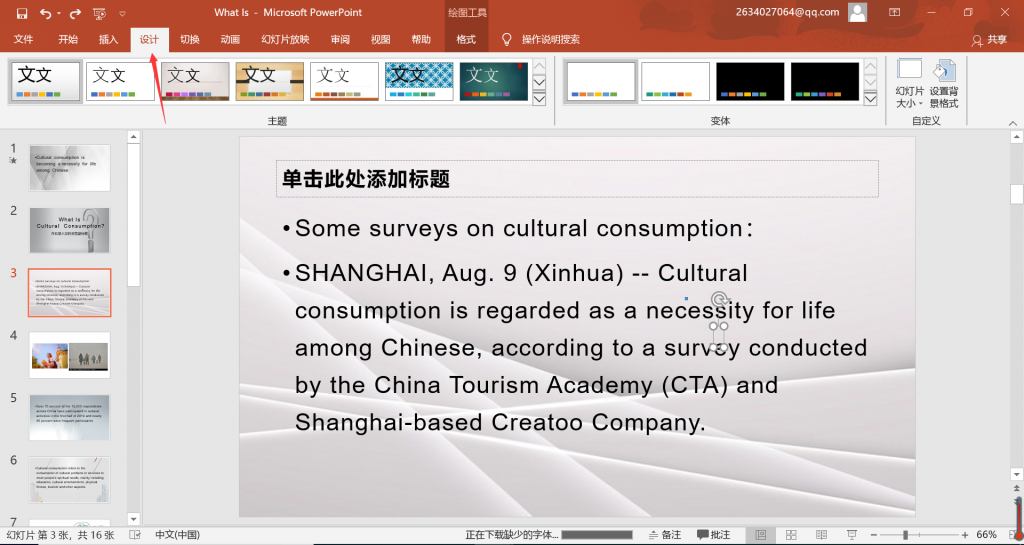Select slide 5 thumbnail
The height and width of the screenshot is (545, 1024).
[x=70, y=418]
